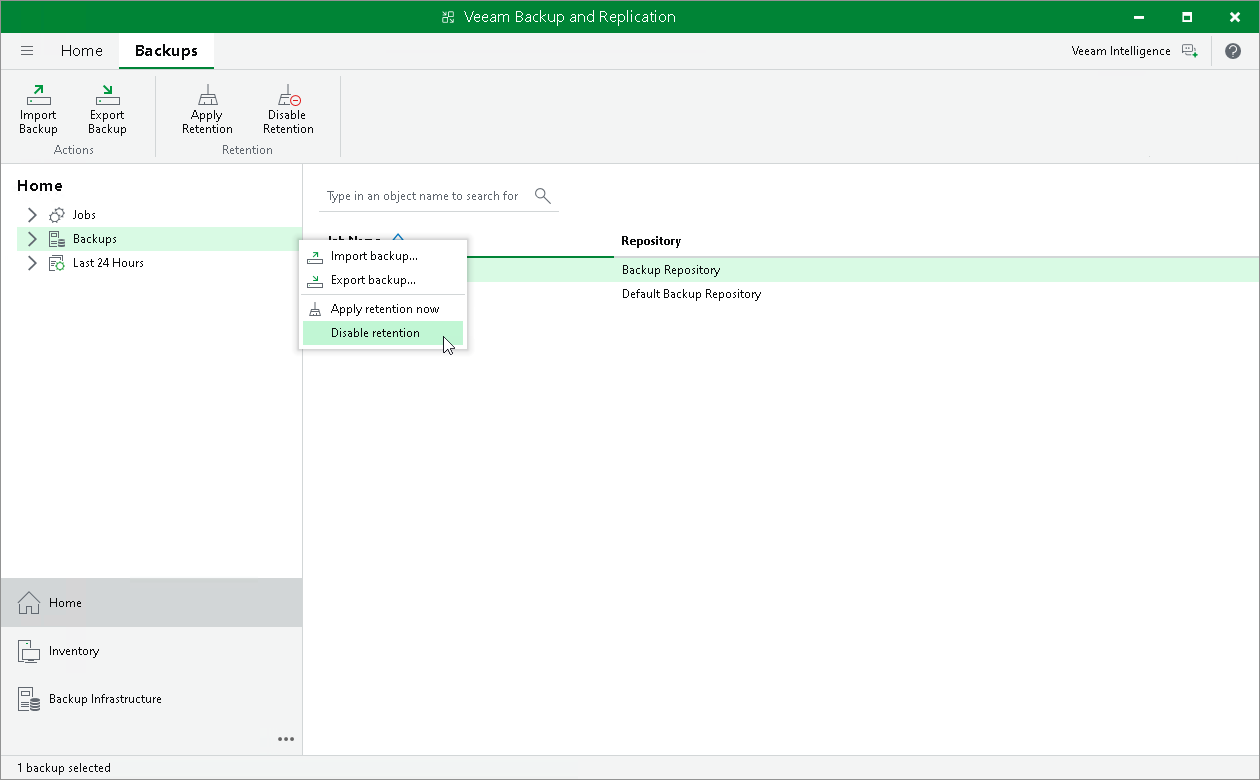Viewport: 1260px width, 780px height.
Task: Click the Jobs gear icon in tree
Action: (x=57, y=215)
